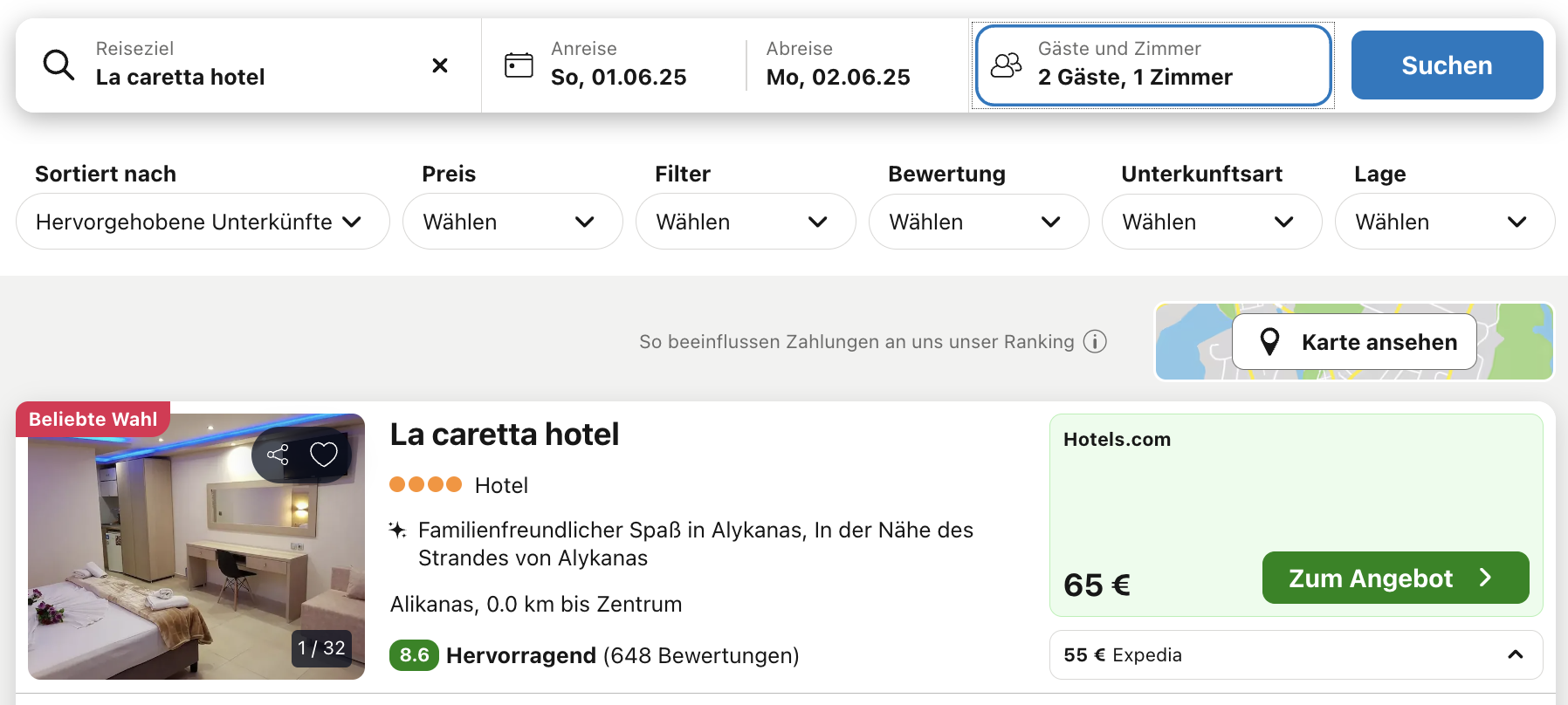Image resolution: width=1568 pixels, height=705 pixels.
Task: Click the So beeinflussen Zahlungen ranking text
Action: point(856,341)
